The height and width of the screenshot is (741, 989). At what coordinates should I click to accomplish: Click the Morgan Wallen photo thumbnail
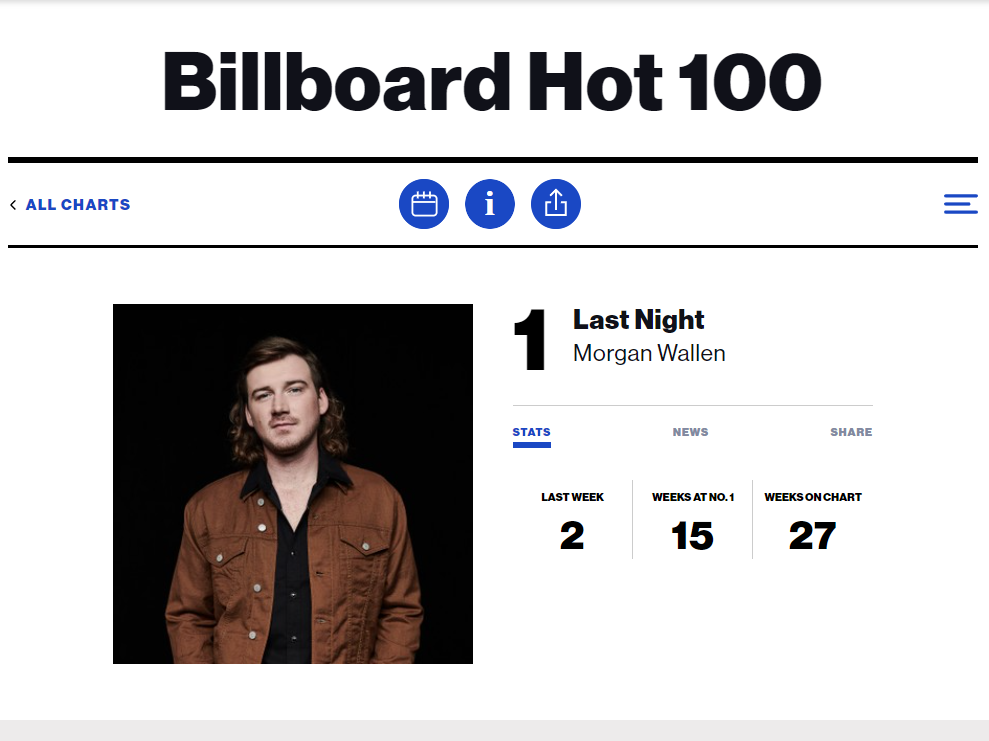click(293, 484)
